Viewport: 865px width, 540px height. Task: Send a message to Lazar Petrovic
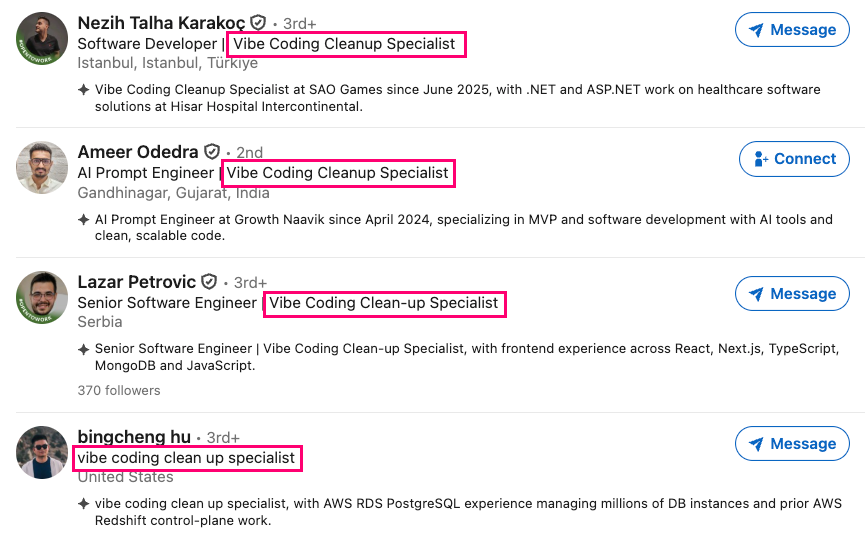pos(792,293)
